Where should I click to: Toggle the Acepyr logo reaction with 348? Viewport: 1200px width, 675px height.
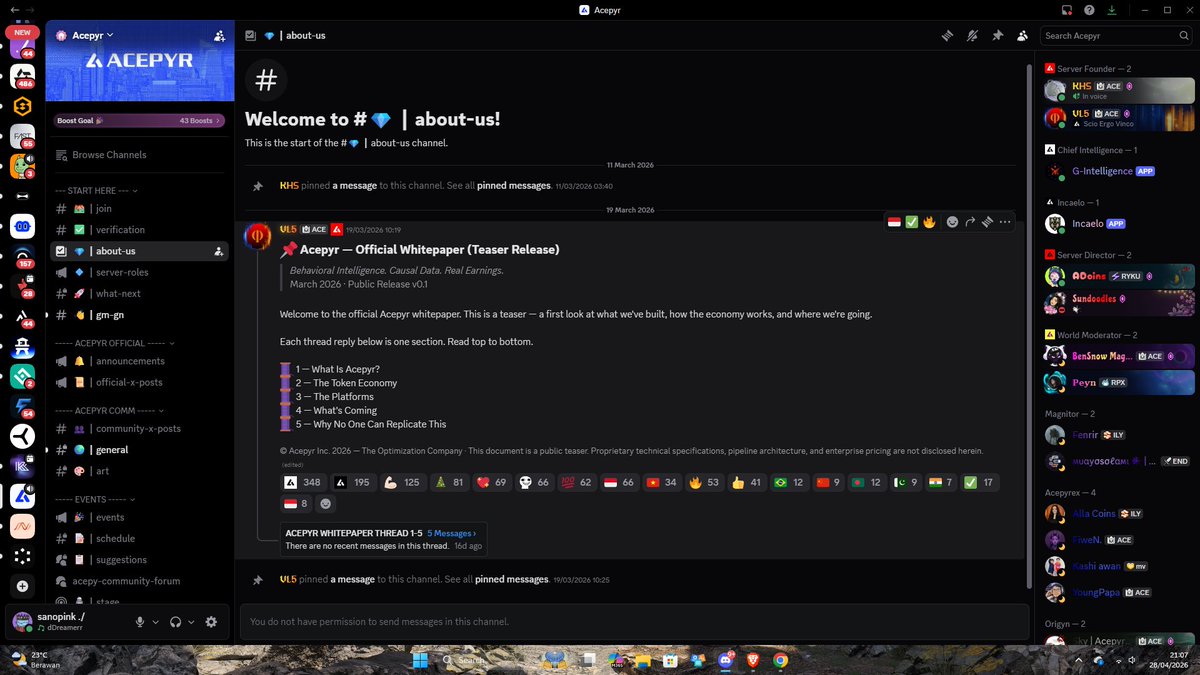304,483
